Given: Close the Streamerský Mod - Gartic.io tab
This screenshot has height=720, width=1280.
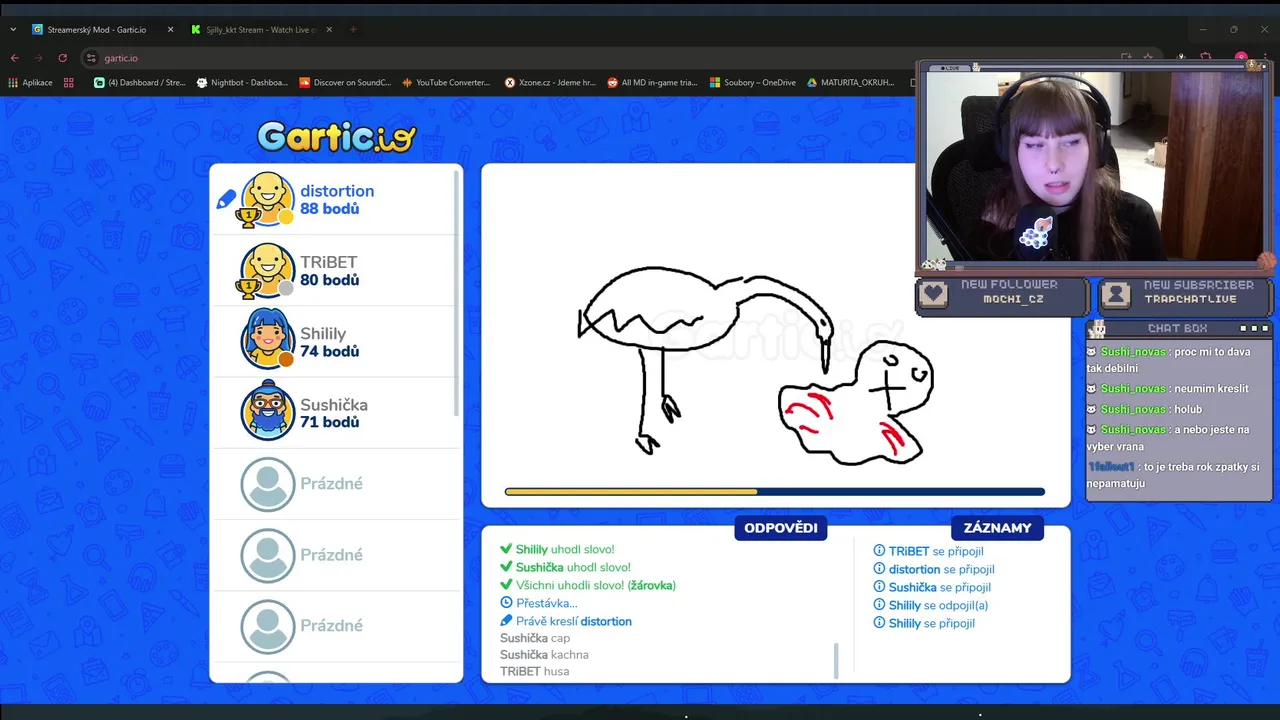Looking at the screenshot, I should coord(170,30).
